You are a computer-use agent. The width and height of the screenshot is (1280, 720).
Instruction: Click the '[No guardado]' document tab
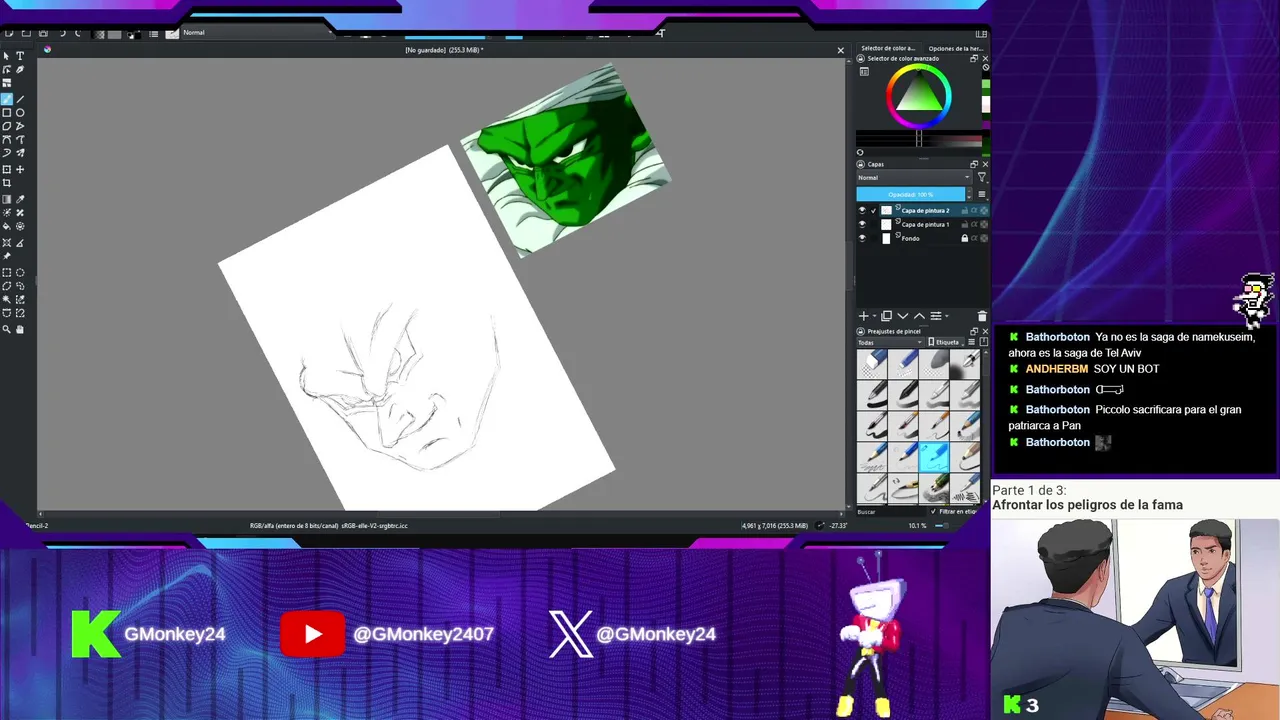[x=444, y=50]
